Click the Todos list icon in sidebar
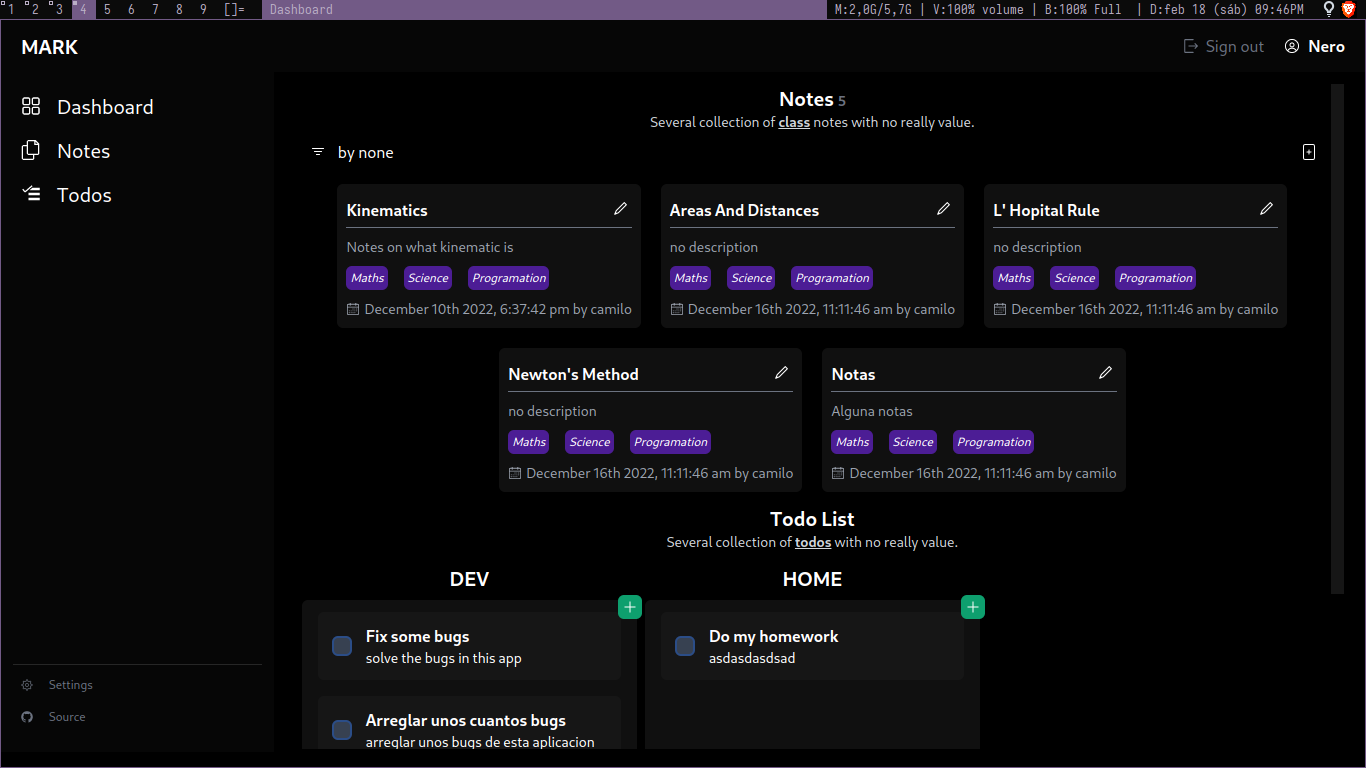1366x768 pixels. click(31, 194)
